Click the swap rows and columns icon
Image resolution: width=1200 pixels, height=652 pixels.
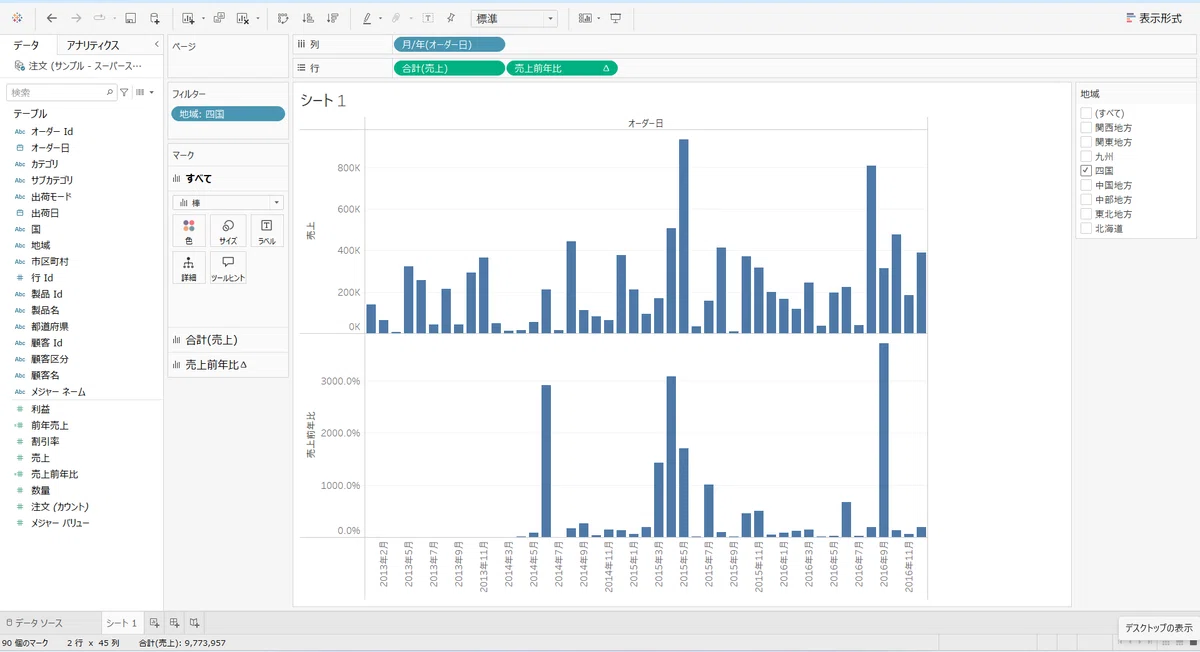tap(283, 18)
